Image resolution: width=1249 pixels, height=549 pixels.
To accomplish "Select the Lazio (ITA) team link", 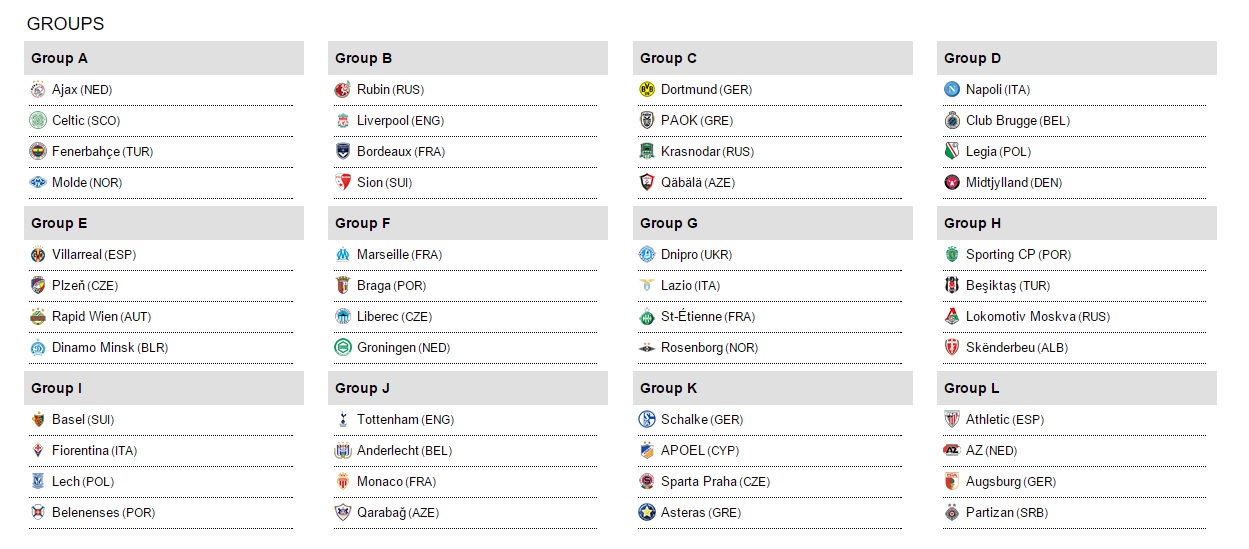I will point(690,286).
